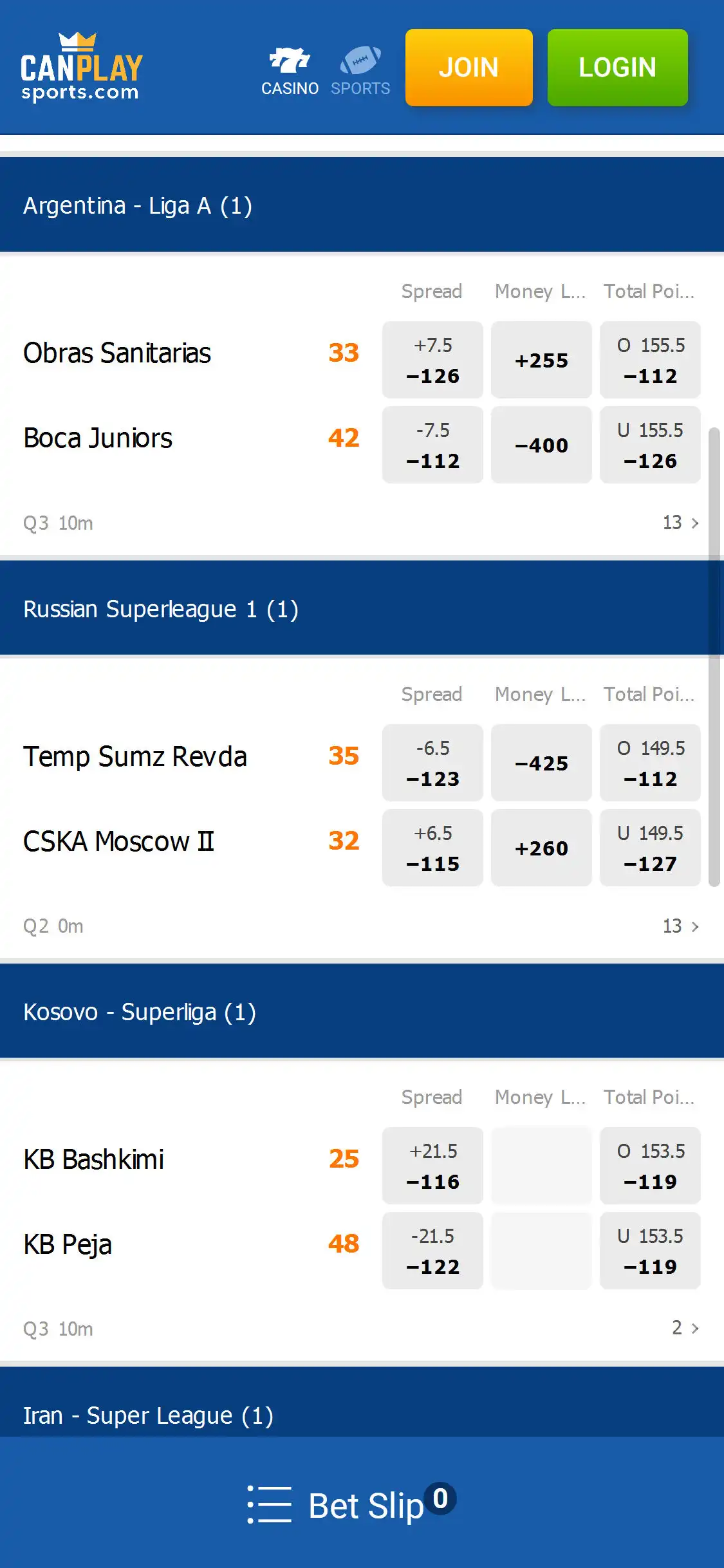This screenshot has height=1568, width=724.
Task: Click the CanPlay Sports logo
Action: 81,68
